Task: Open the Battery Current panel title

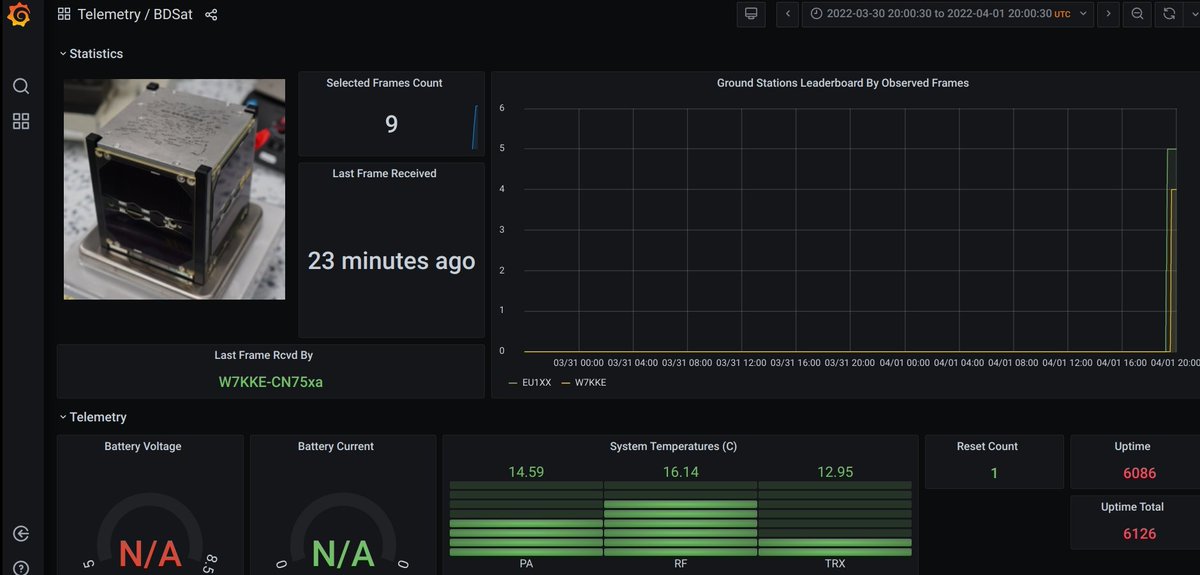Action: click(x=336, y=446)
